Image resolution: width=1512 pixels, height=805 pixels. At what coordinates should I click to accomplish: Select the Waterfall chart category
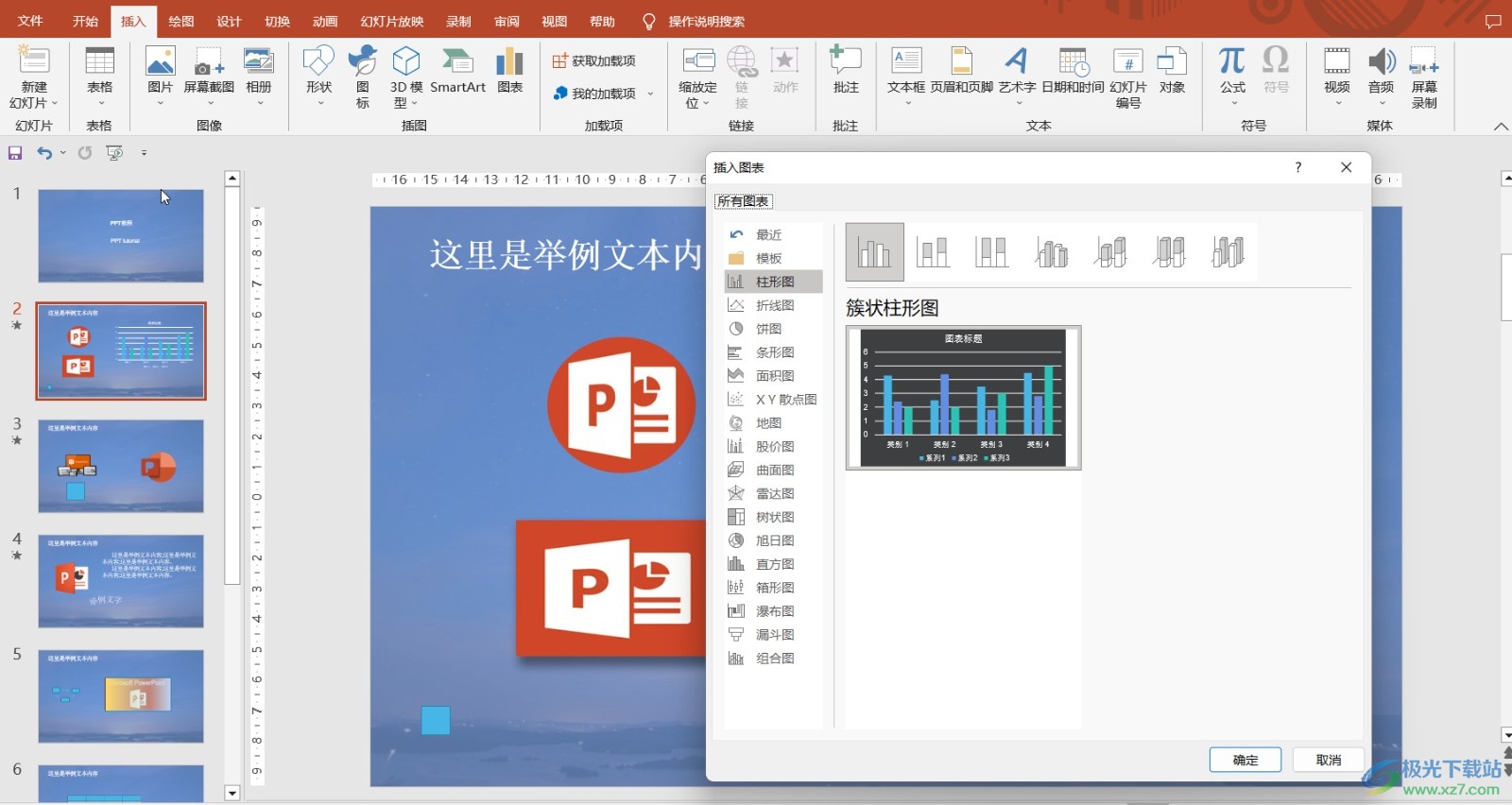(x=773, y=611)
